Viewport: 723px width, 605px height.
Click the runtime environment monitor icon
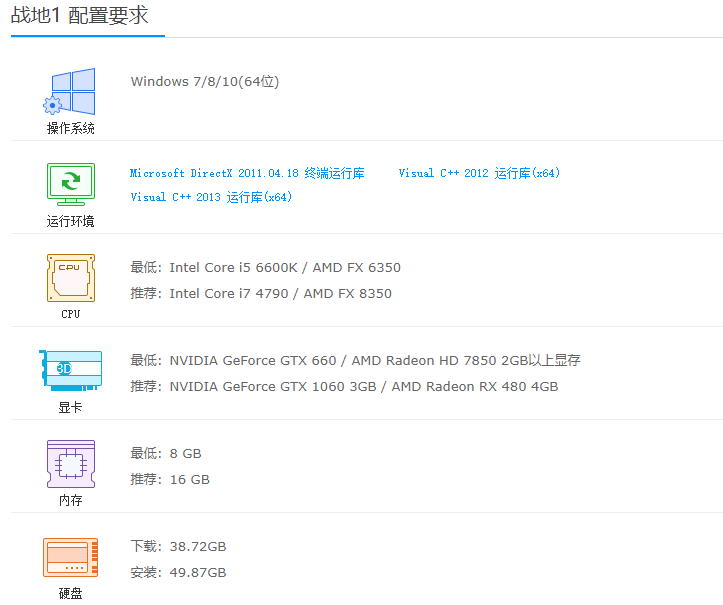click(71, 184)
